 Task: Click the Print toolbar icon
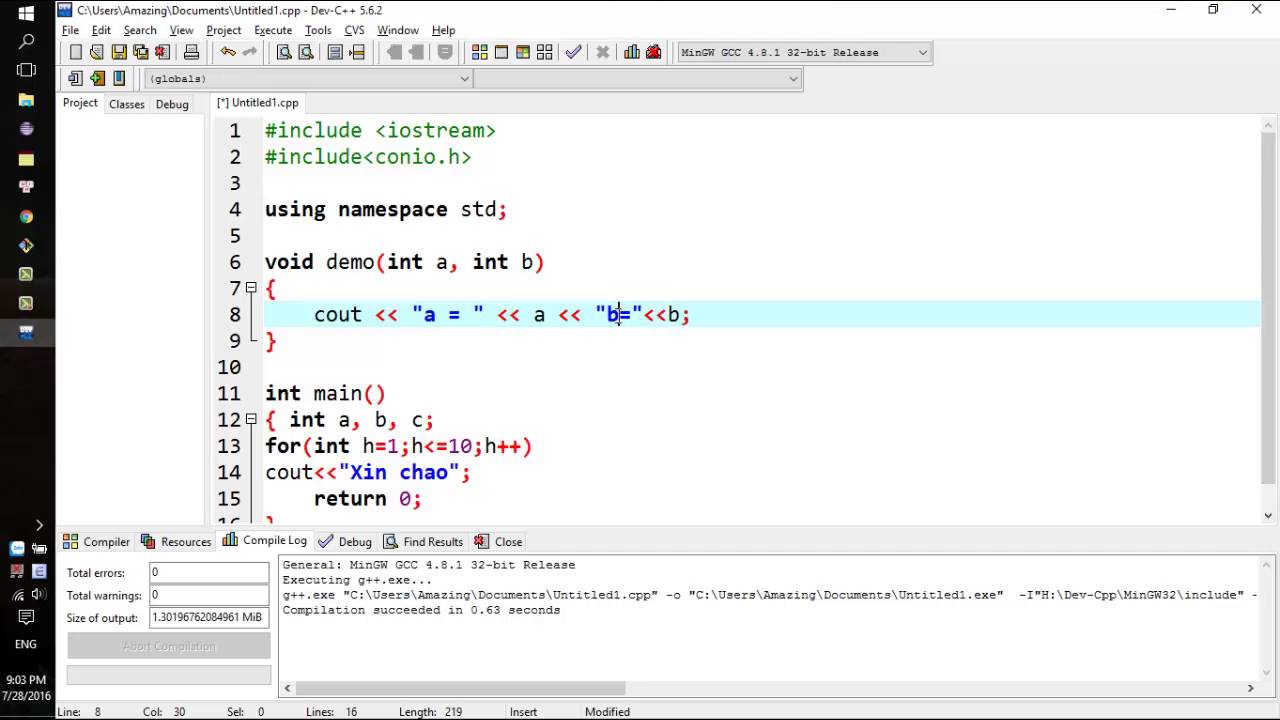pos(192,53)
